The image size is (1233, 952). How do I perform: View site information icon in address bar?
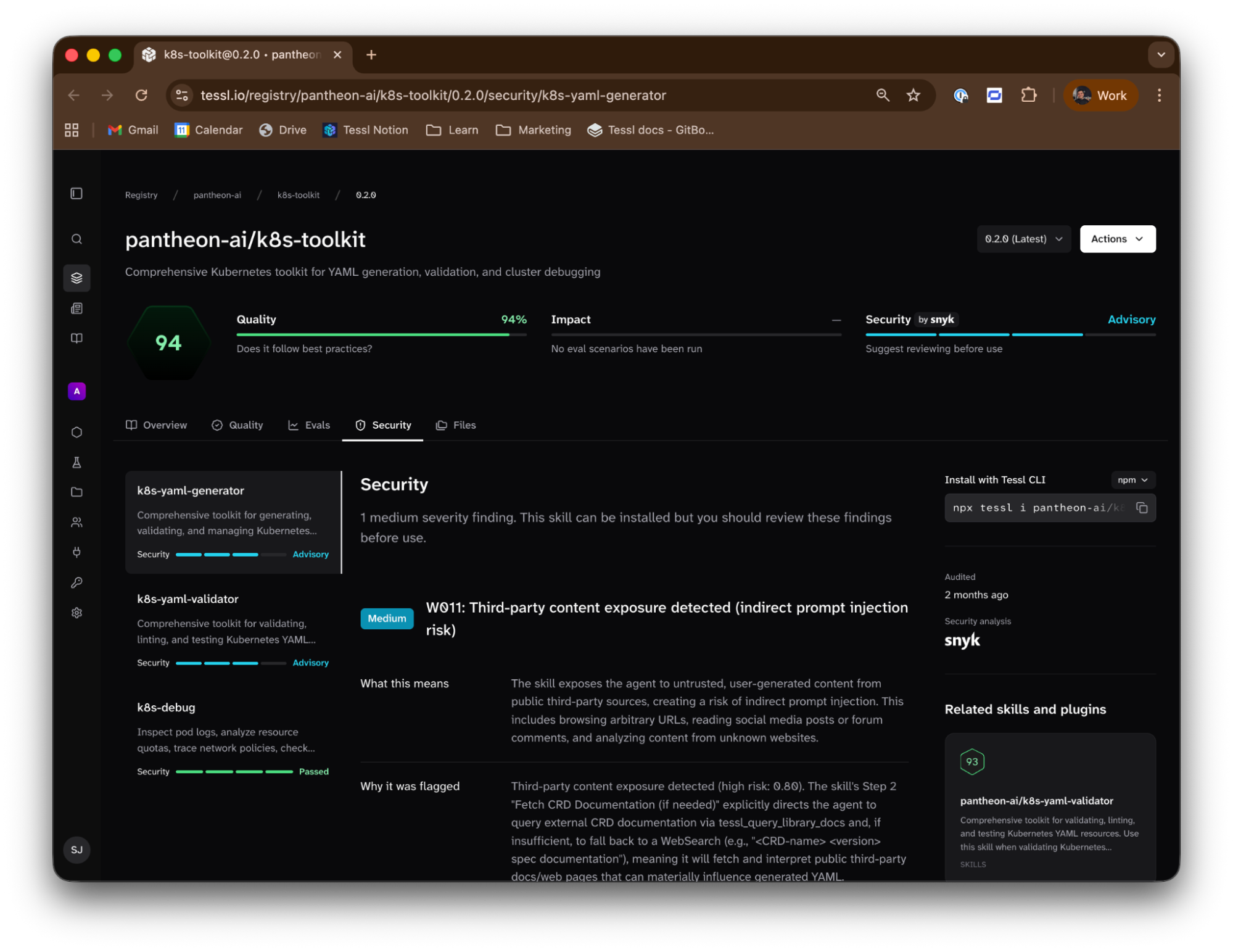182,95
